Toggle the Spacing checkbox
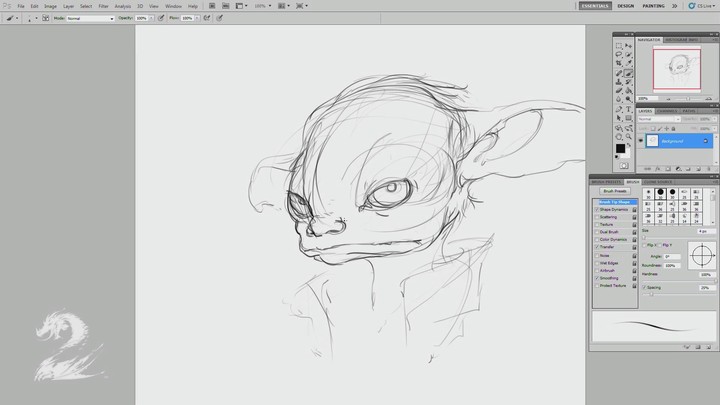This screenshot has width=720, height=405. (644, 287)
